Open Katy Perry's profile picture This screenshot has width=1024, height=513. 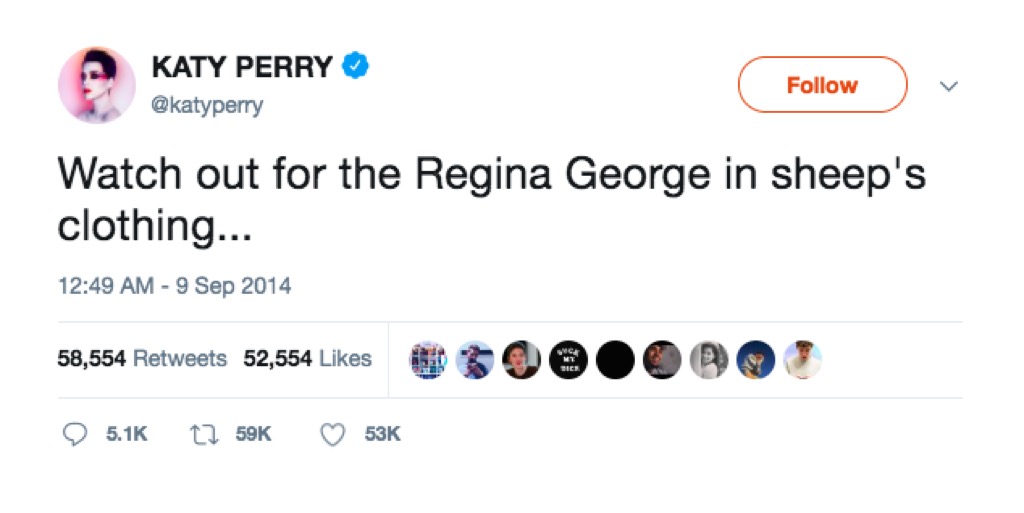point(97,85)
